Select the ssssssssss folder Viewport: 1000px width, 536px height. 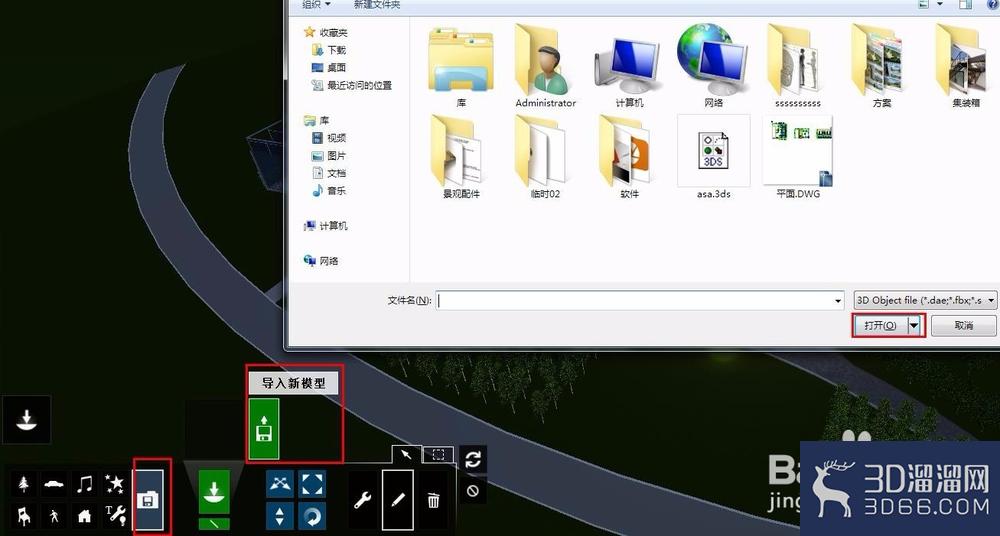798,66
